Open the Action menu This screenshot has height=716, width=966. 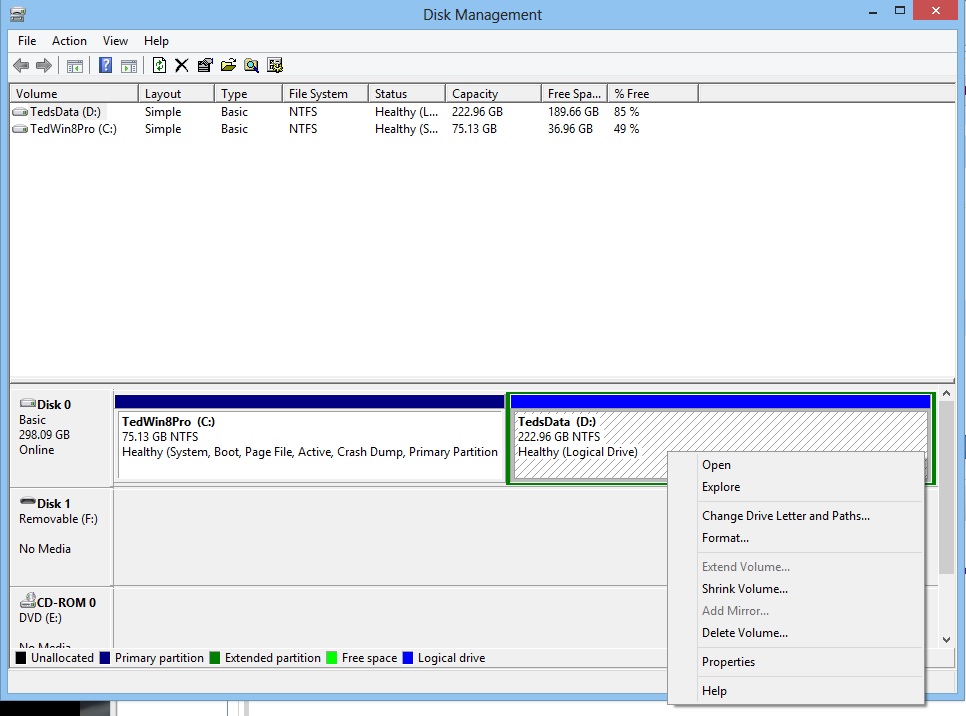69,41
